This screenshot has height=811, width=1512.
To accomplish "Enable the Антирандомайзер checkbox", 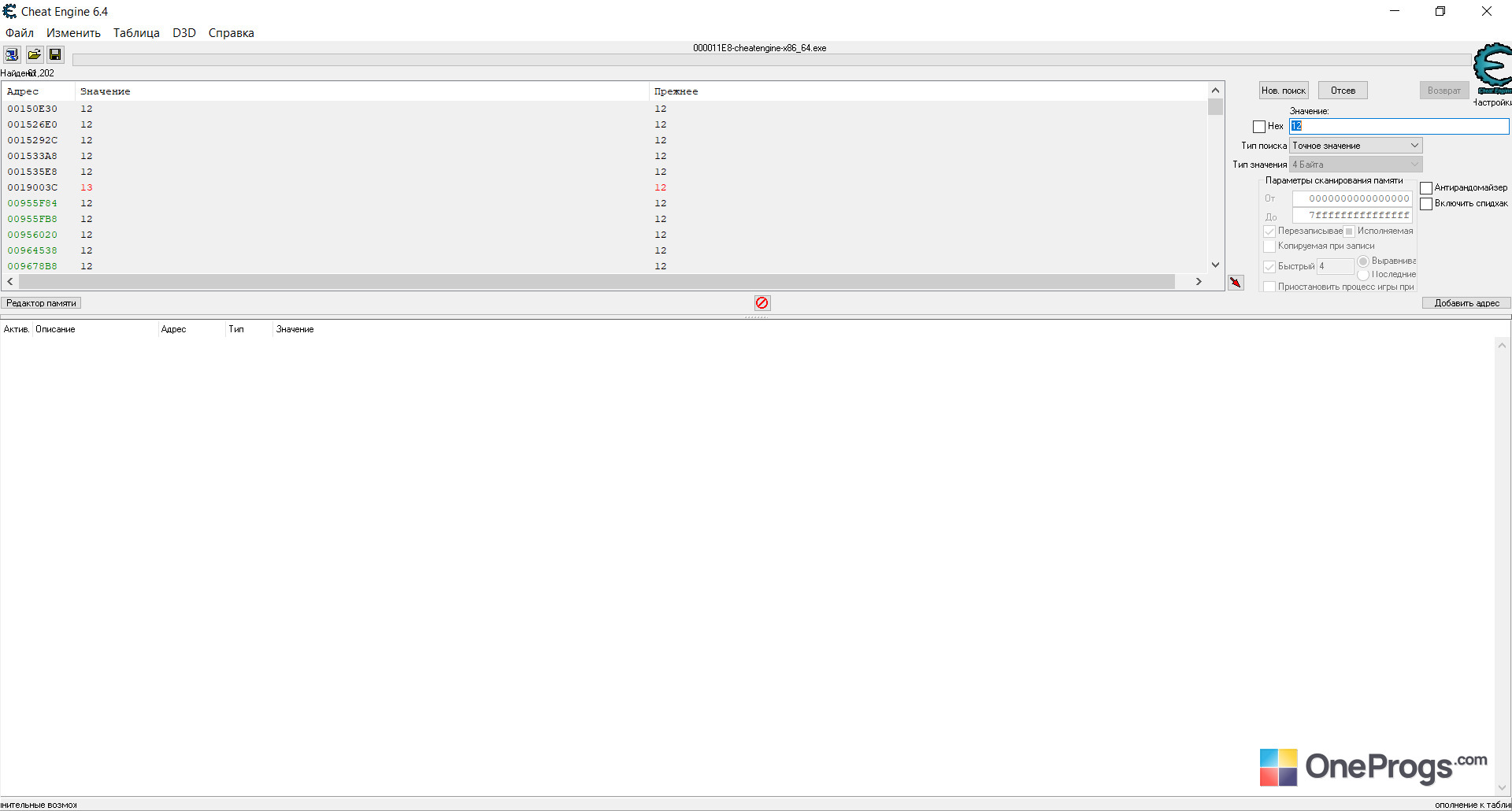I will [1426, 188].
